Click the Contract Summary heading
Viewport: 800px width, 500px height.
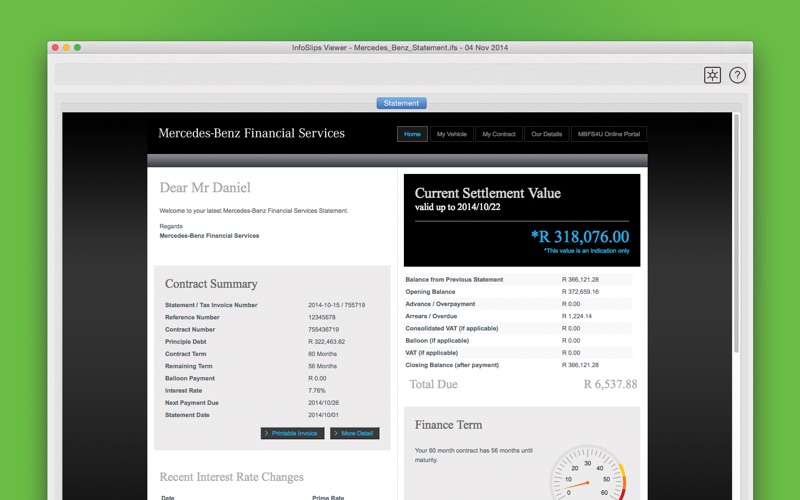(x=211, y=284)
